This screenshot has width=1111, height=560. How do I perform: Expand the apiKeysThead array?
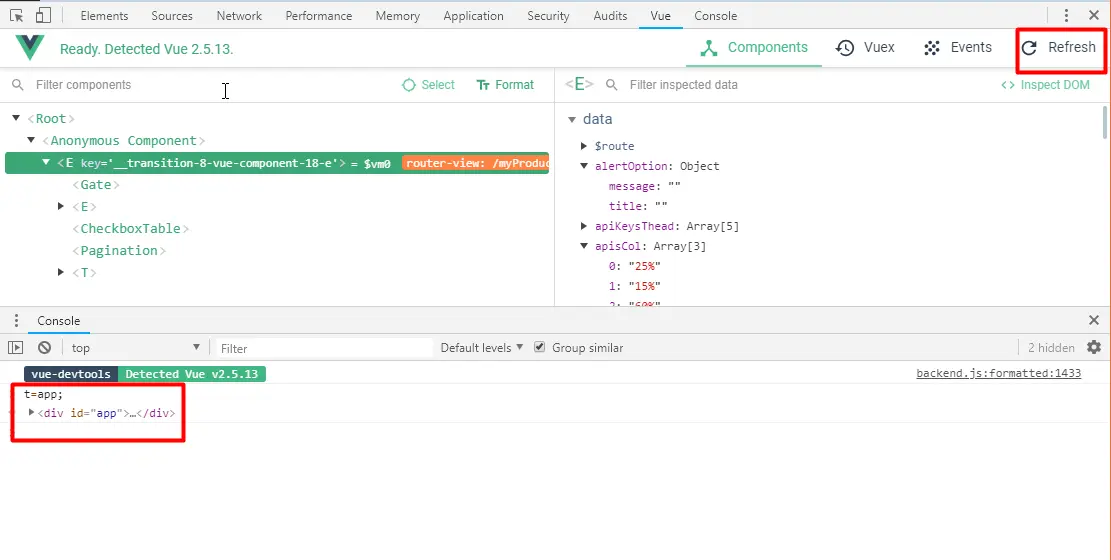point(584,226)
